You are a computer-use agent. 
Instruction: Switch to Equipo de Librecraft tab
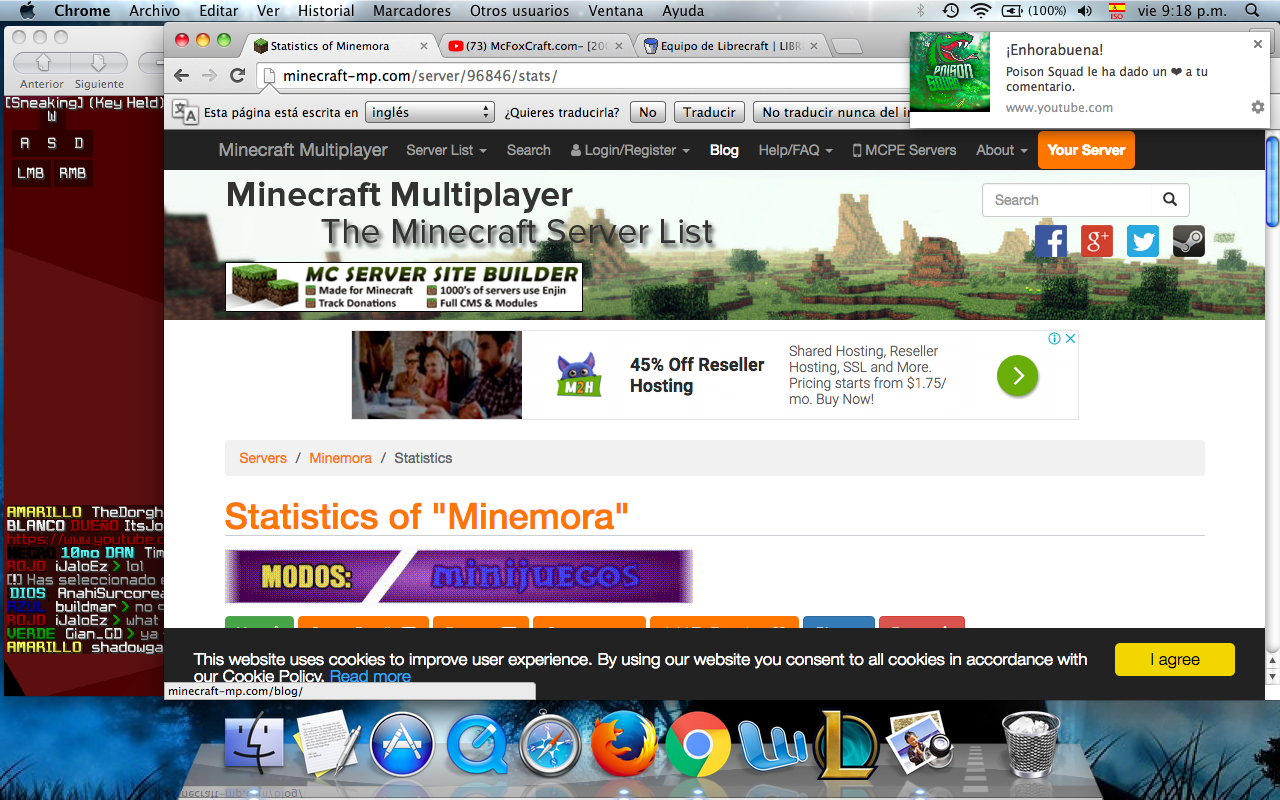point(731,46)
